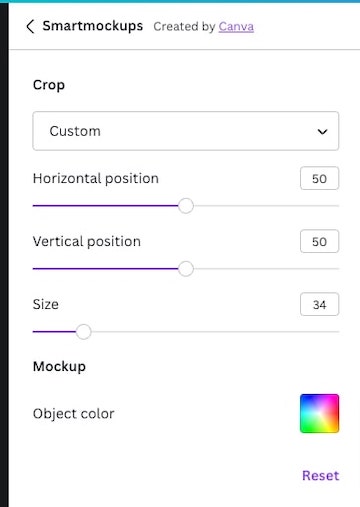Click the Reset button
Image resolution: width=360 pixels, height=507 pixels.
pyautogui.click(x=320, y=476)
